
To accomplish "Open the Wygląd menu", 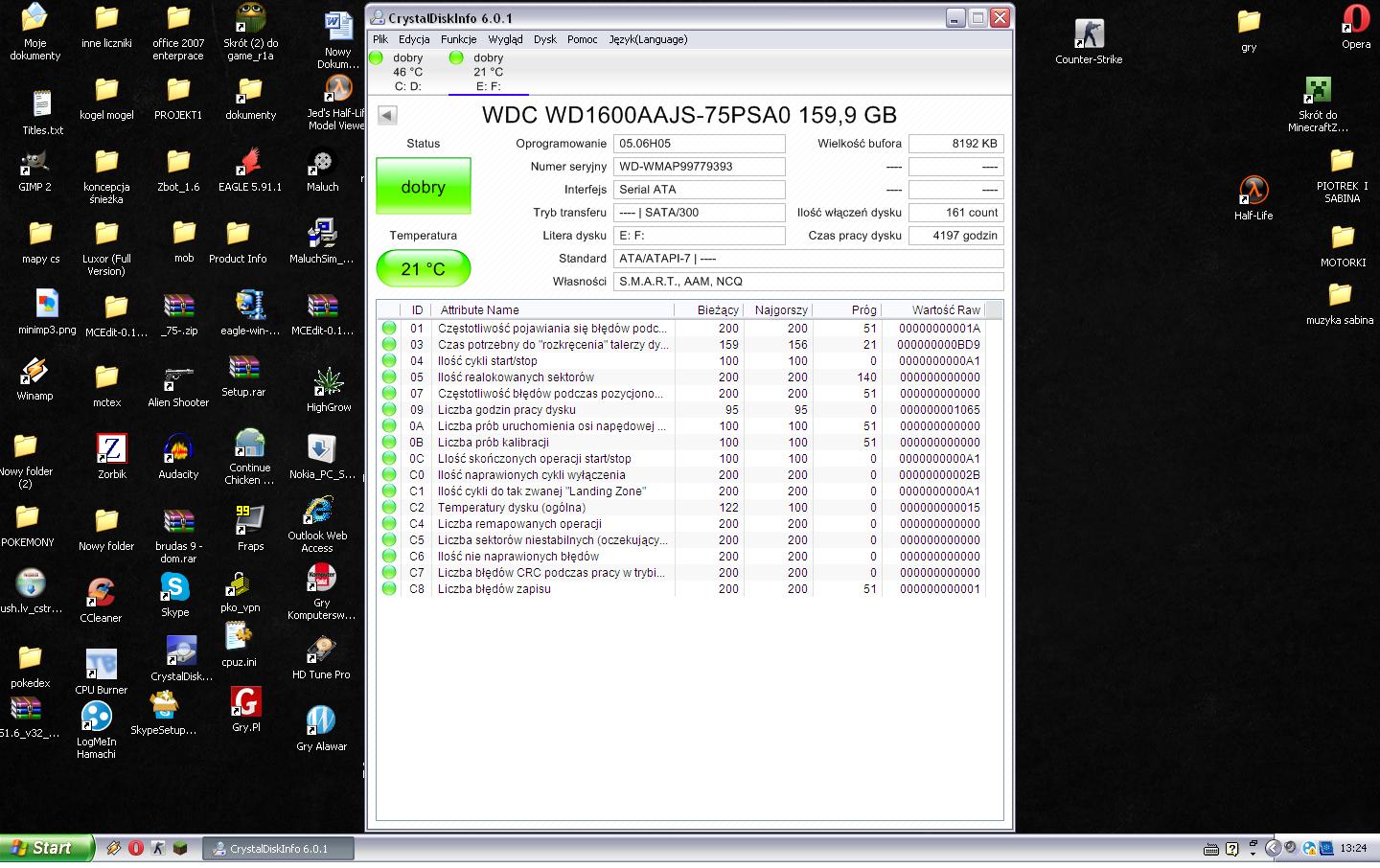I will 505,39.
